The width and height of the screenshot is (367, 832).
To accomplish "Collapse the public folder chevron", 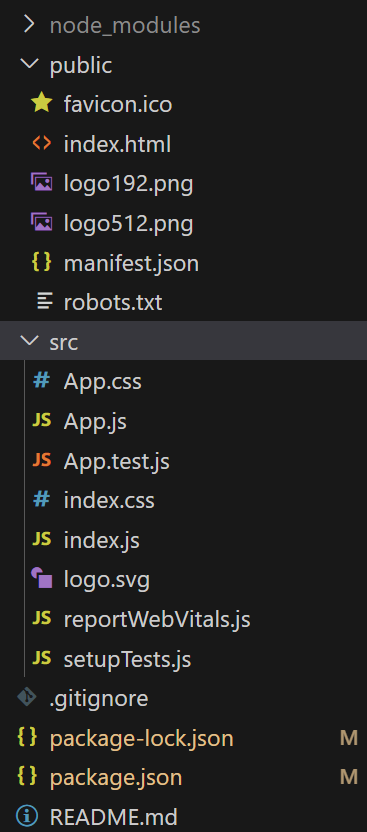I will pos(29,64).
